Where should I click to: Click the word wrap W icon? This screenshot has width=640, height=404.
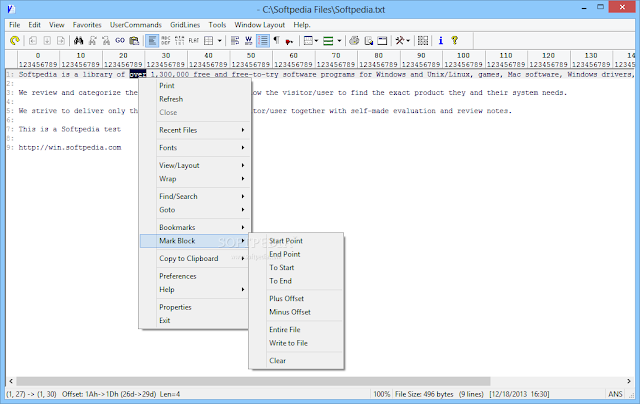(249, 40)
